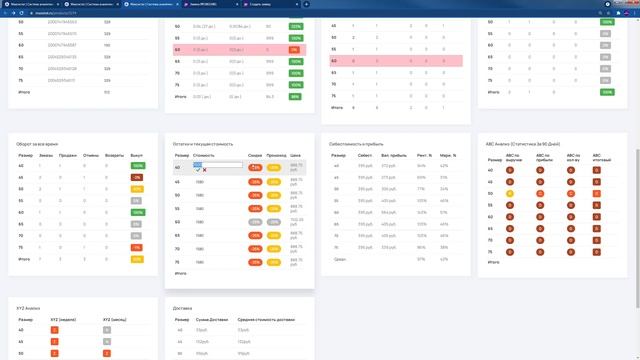The image size is (640, 360).
Task: Click the 'Возвраты' column header
Action: [114, 156]
